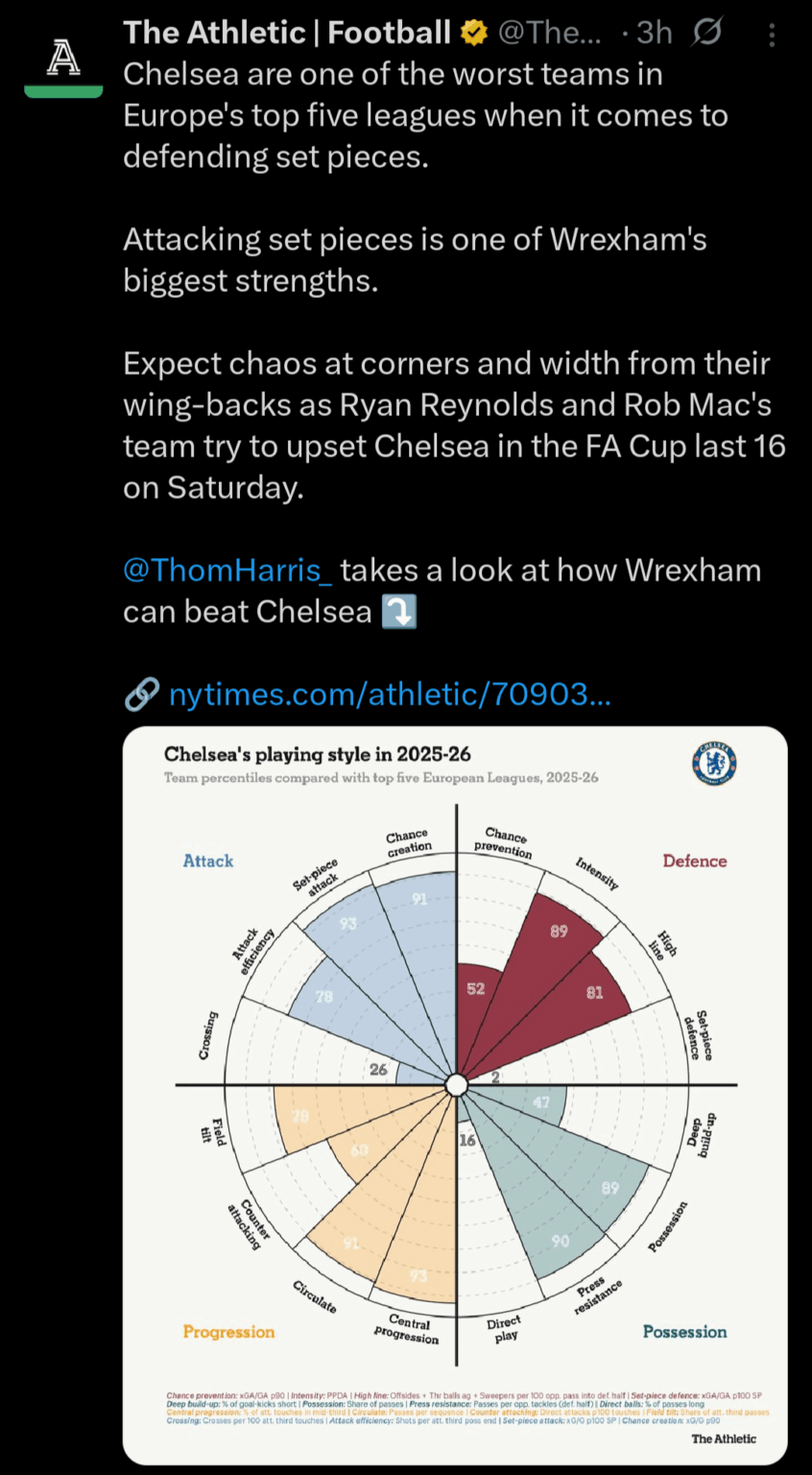Click the gold verified badge
Image resolution: width=812 pixels, height=1475 pixels.
point(472,32)
